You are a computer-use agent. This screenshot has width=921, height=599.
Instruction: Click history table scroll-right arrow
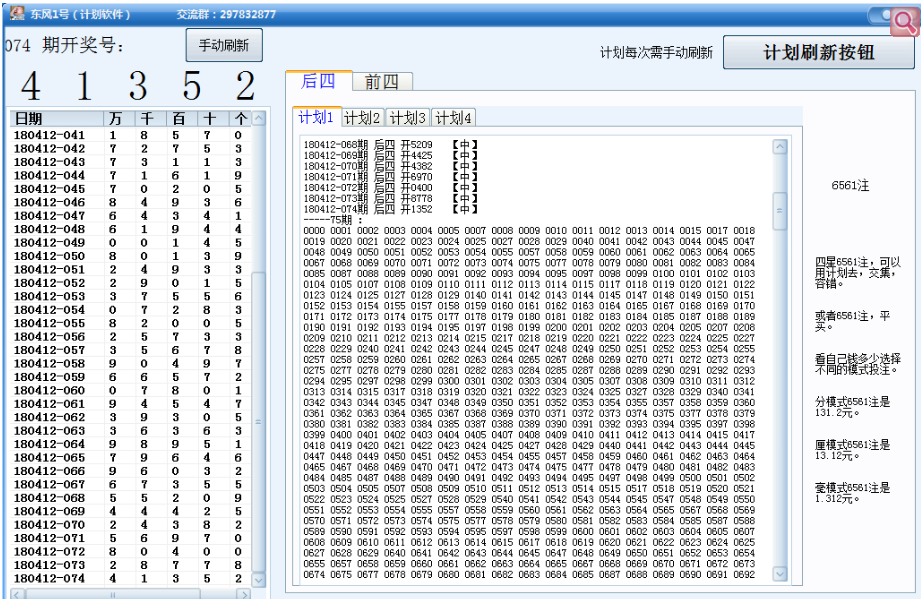pyautogui.click(x=243, y=592)
